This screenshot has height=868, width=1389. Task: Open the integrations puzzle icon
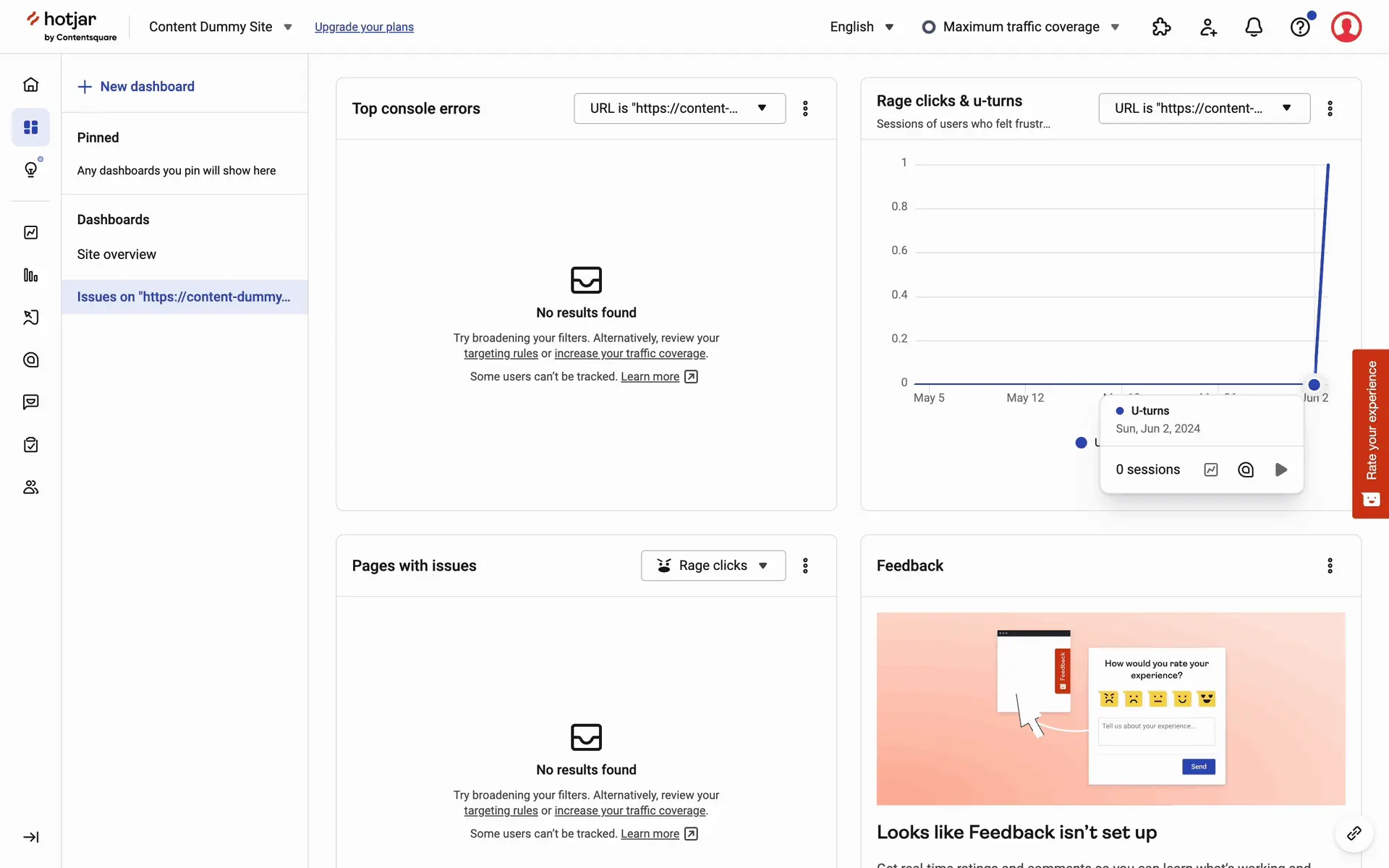tap(1161, 27)
